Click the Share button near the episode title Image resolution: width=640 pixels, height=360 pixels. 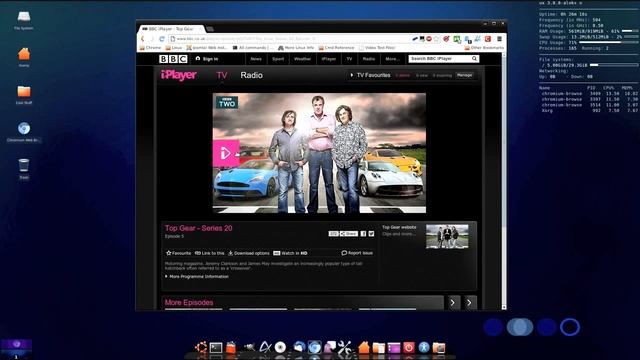(x=349, y=233)
